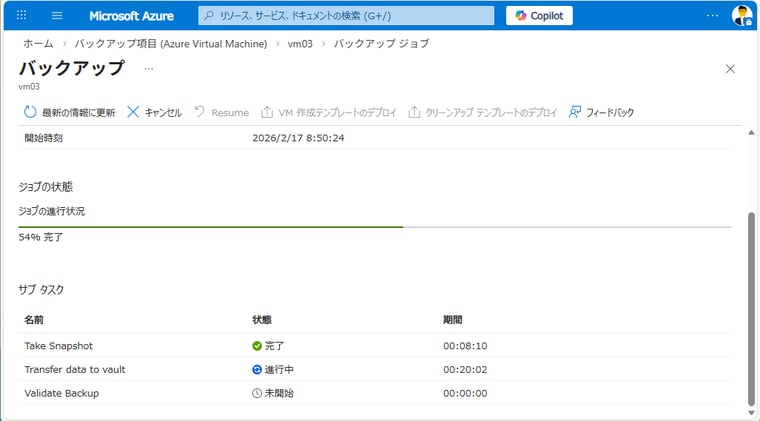Open バックアップ ジョブ breadcrumb
The image size is (760, 421).
coord(381,44)
